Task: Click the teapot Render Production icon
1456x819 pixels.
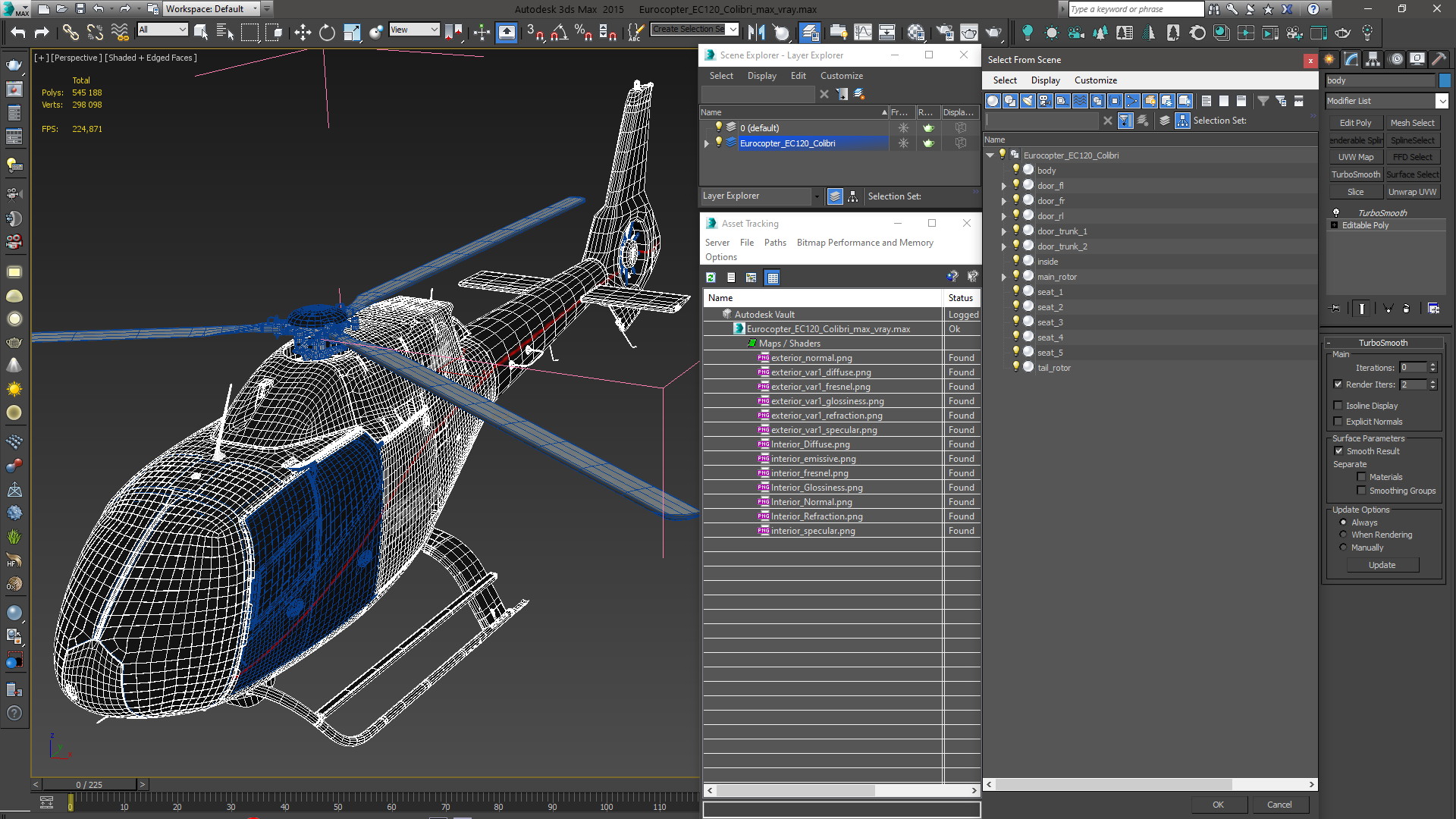Action: click(993, 32)
